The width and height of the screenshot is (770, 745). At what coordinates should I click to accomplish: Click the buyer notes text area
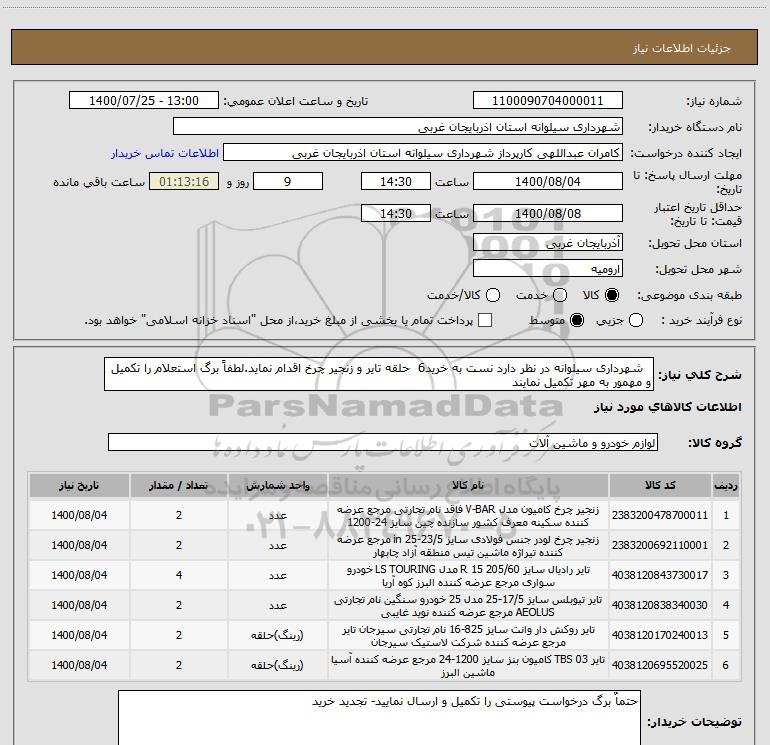point(379,717)
